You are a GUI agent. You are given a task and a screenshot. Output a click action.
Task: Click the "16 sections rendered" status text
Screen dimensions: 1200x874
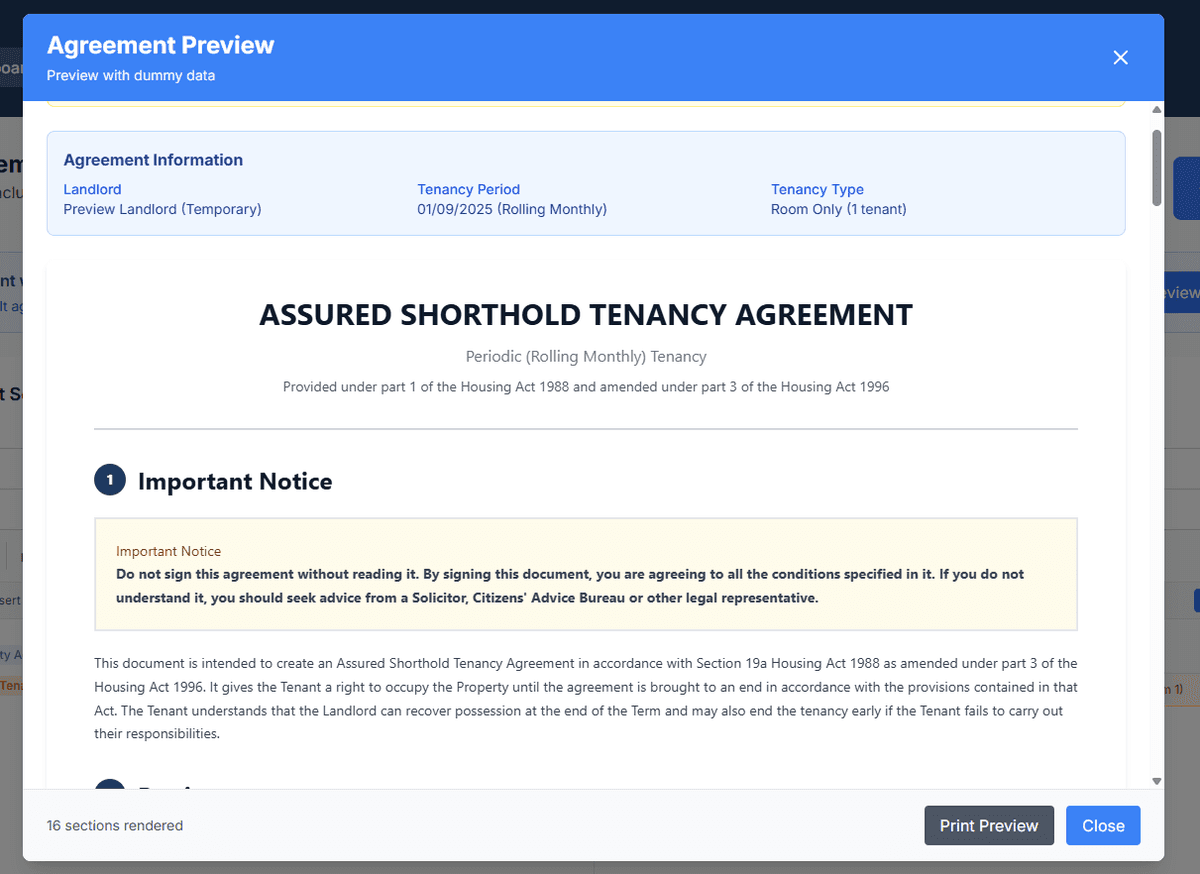[115, 826]
